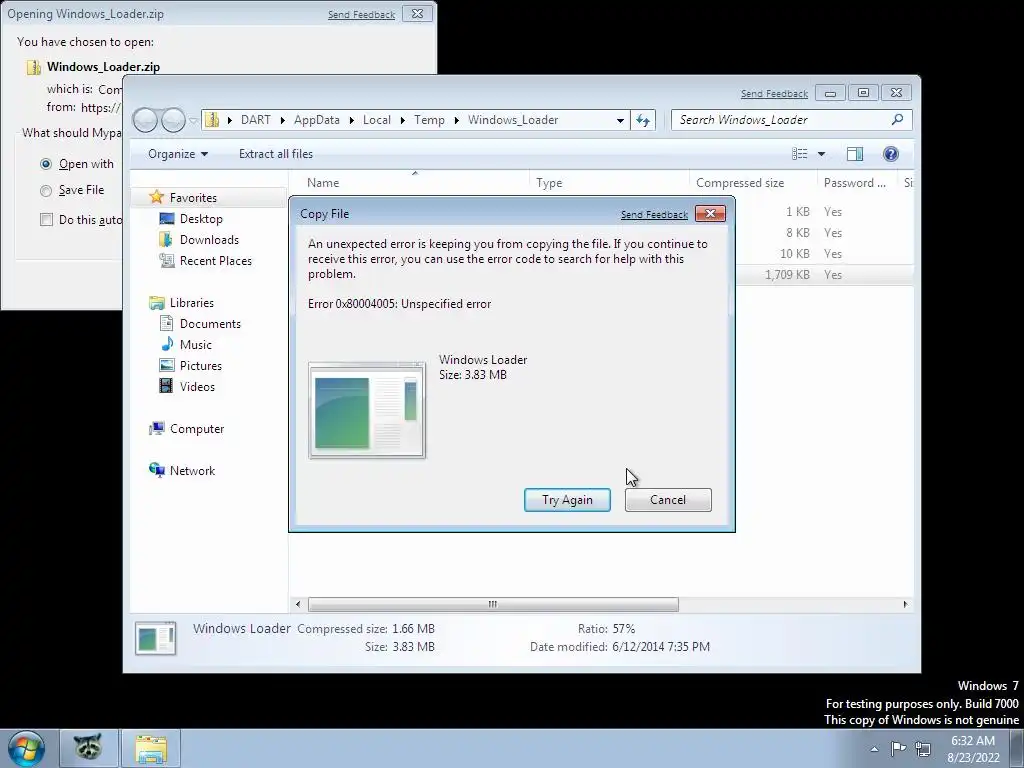The image size is (1024, 768).
Task: Show hidden tray icons arrow
Action: coord(874,749)
